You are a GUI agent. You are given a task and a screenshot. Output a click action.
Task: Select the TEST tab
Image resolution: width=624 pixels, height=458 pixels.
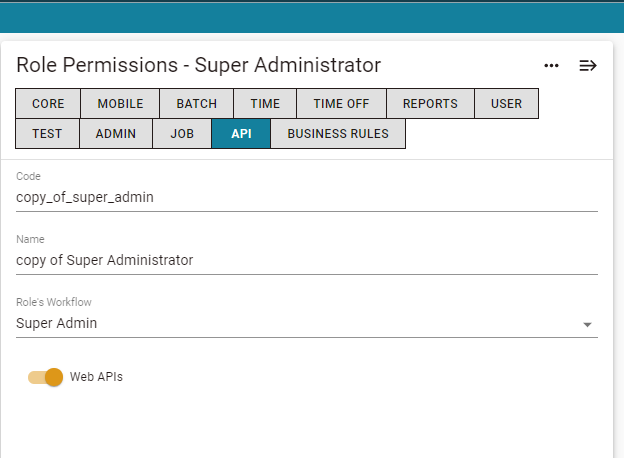click(47, 134)
